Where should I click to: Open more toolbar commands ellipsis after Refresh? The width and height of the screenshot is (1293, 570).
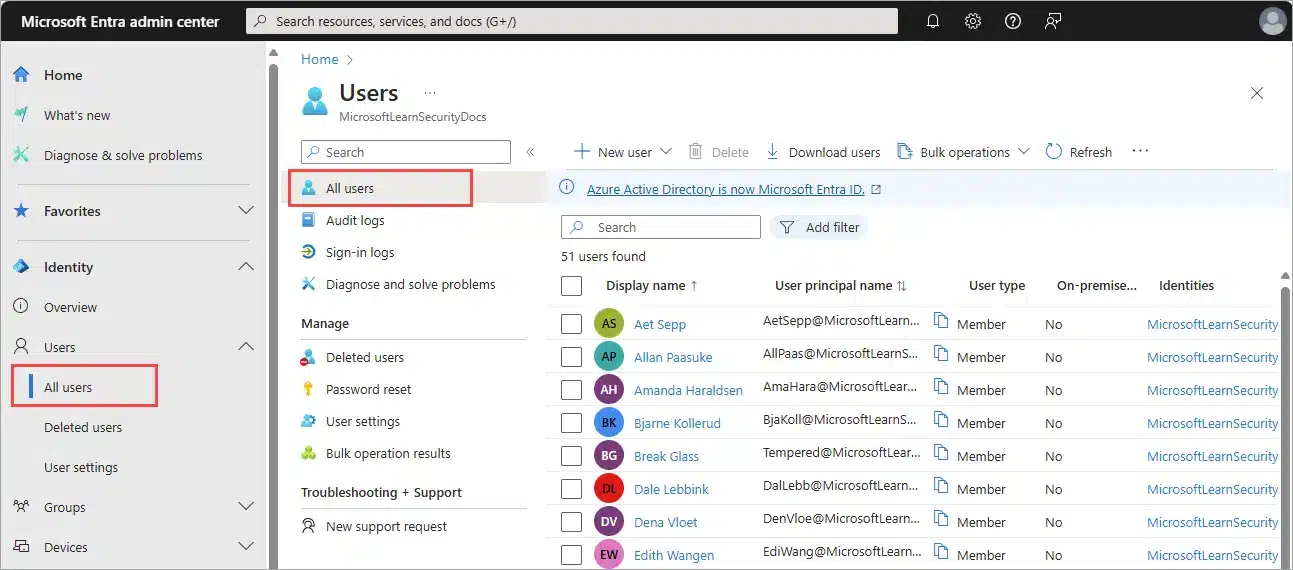pos(1140,151)
